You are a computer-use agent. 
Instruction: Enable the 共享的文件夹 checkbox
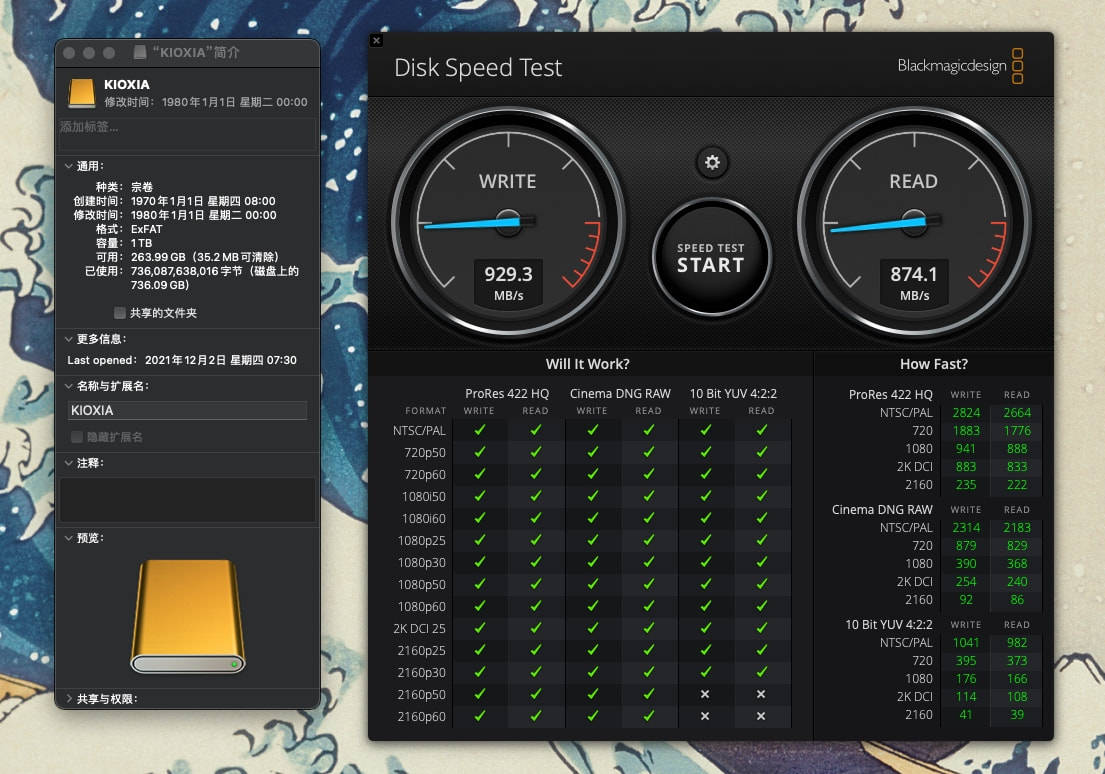point(120,313)
